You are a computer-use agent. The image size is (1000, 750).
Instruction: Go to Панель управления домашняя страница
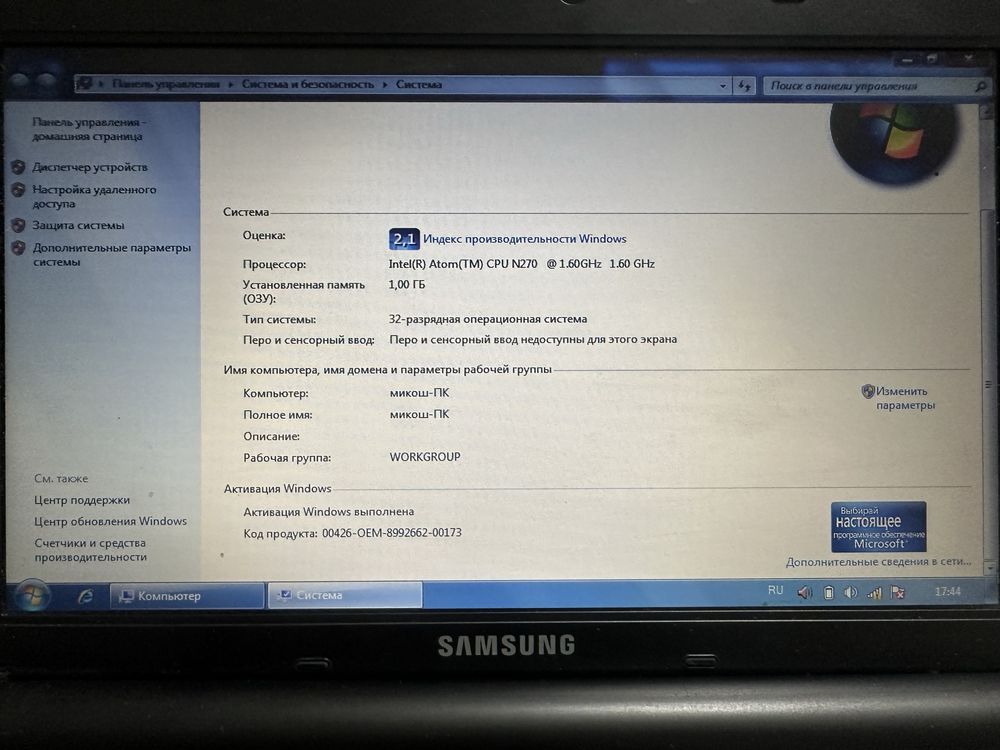[x=89, y=129]
